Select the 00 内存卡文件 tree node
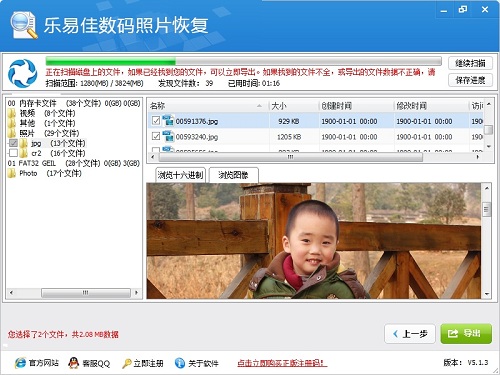Image resolution: width=500 pixels, height=375 pixels. pyautogui.click(x=74, y=103)
